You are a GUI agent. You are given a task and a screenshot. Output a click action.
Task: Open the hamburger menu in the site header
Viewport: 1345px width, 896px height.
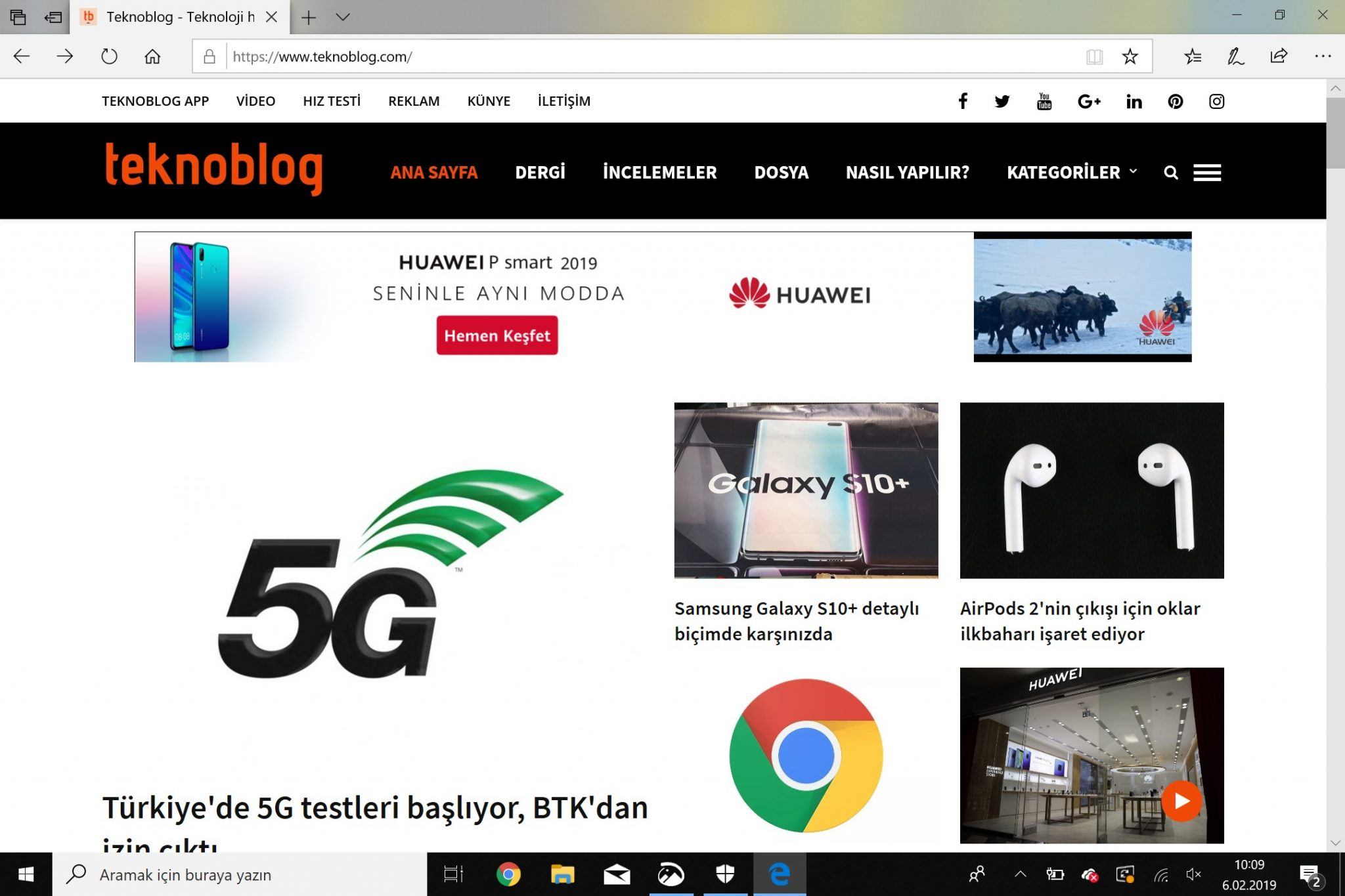[1207, 173]
